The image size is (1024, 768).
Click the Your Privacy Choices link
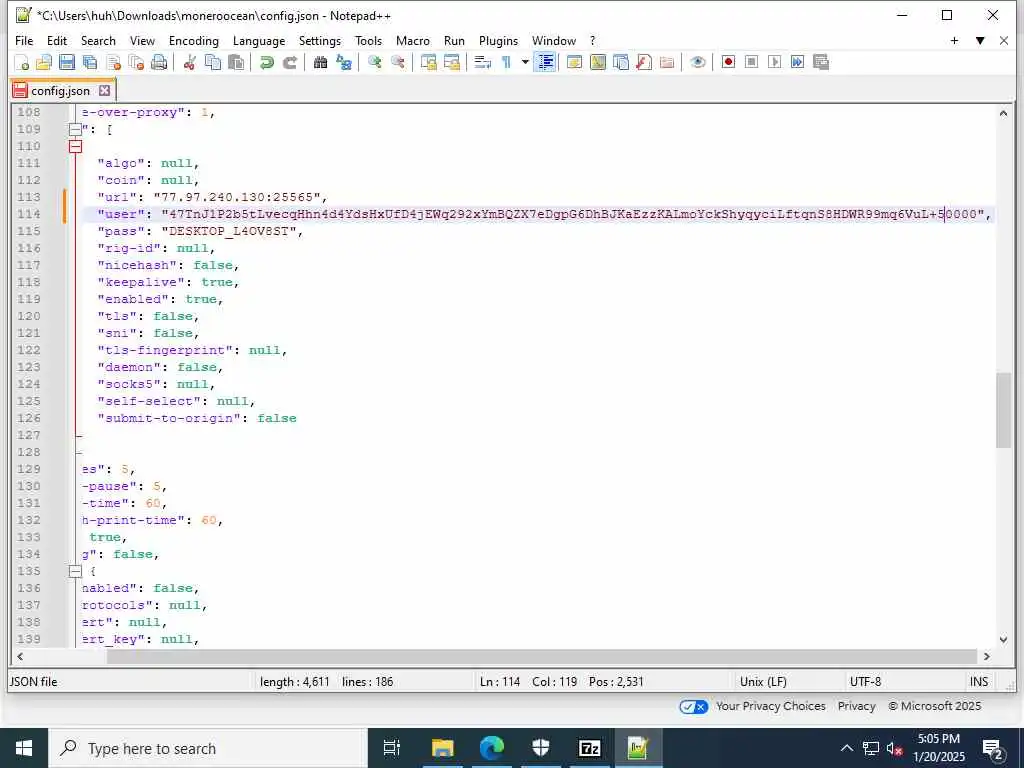(771, 706)
